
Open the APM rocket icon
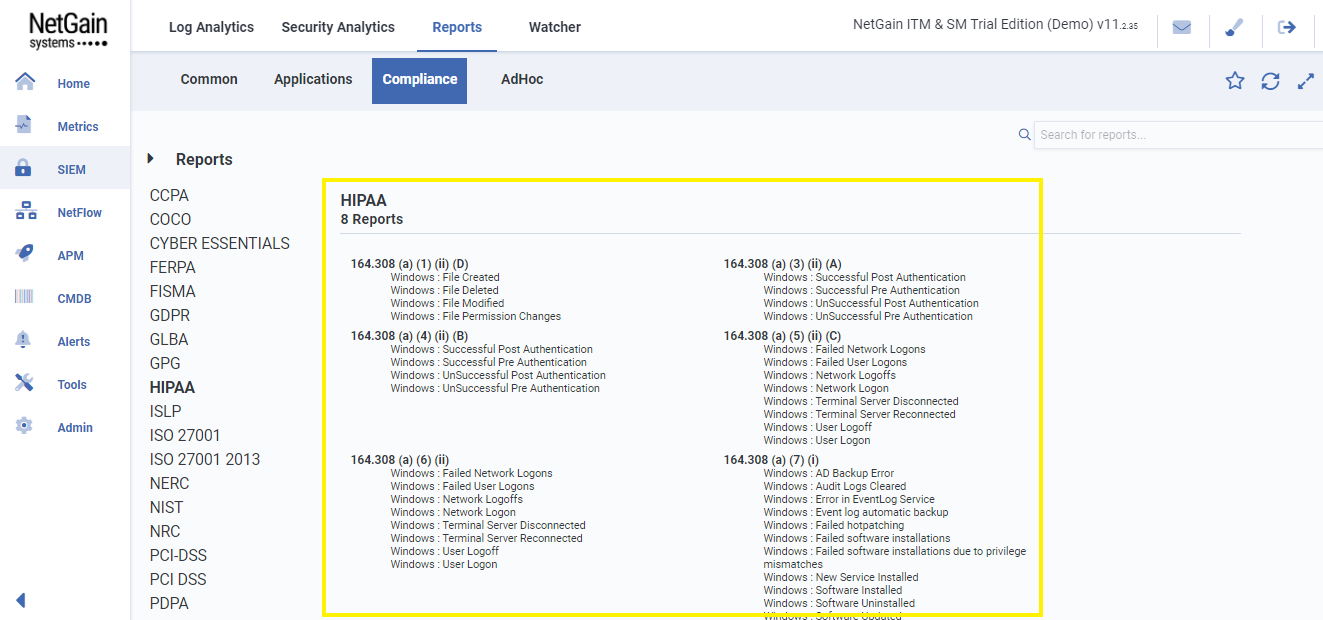point(25,254)
